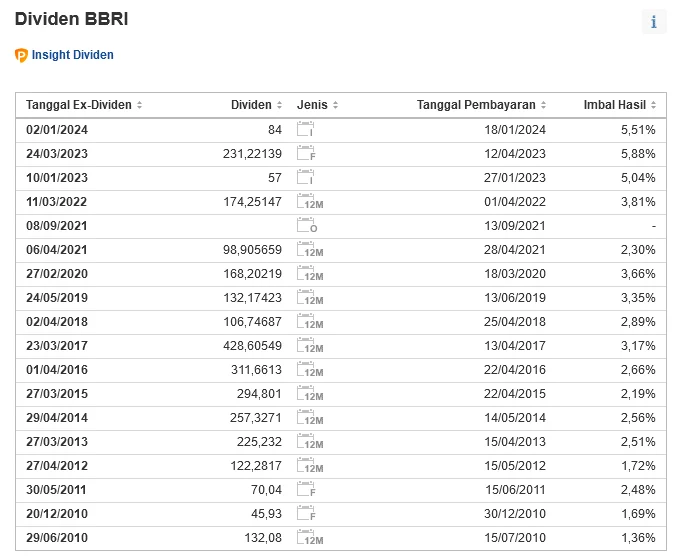Click 12M type icon in 27/03/2013 row
The height and width of the screenshot is (559, 681).
click(x=310, y=441)
